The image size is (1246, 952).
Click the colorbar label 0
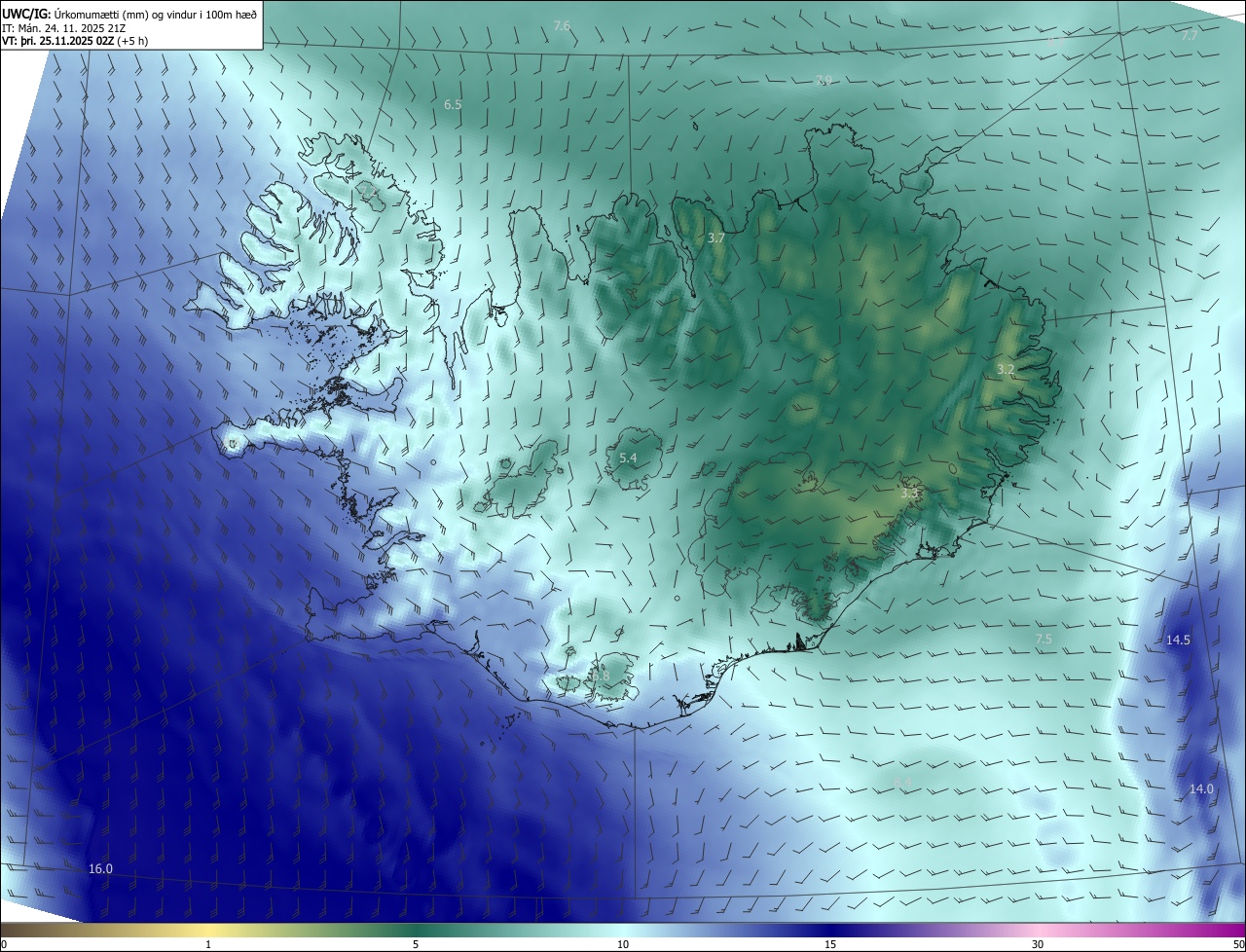(x=4, y=944)
